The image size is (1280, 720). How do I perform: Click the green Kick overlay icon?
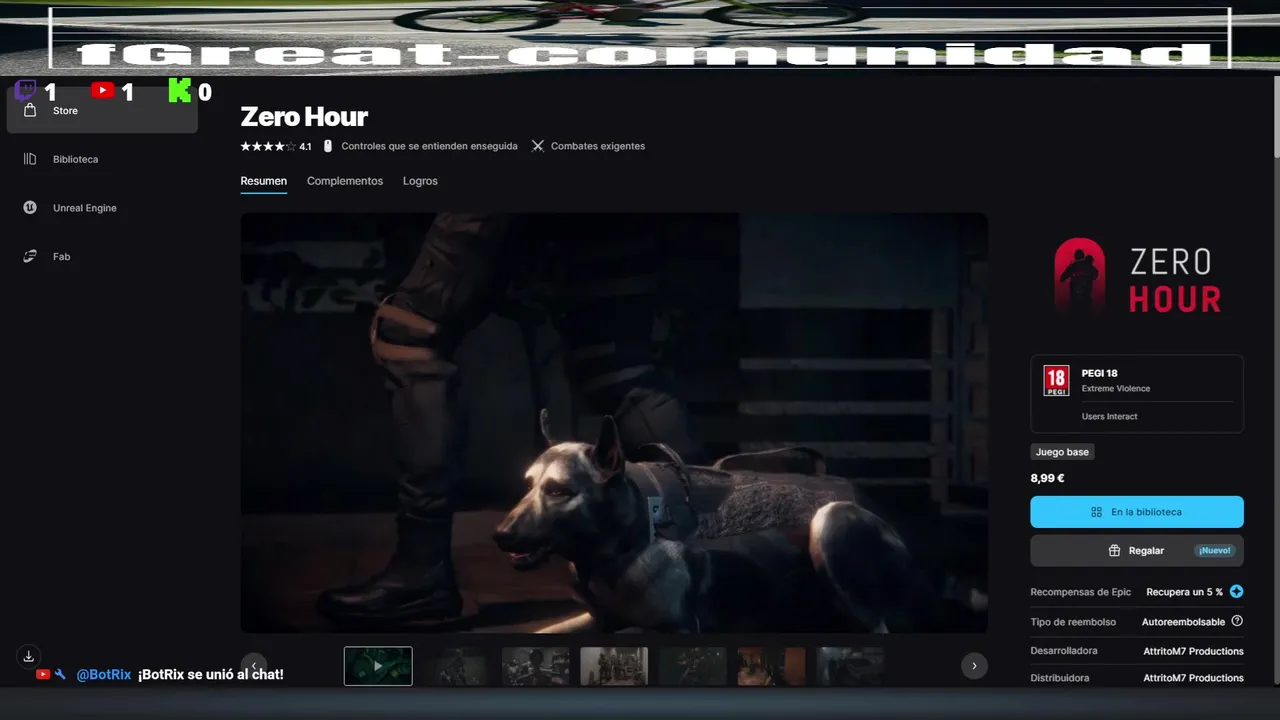pos(179,90)
